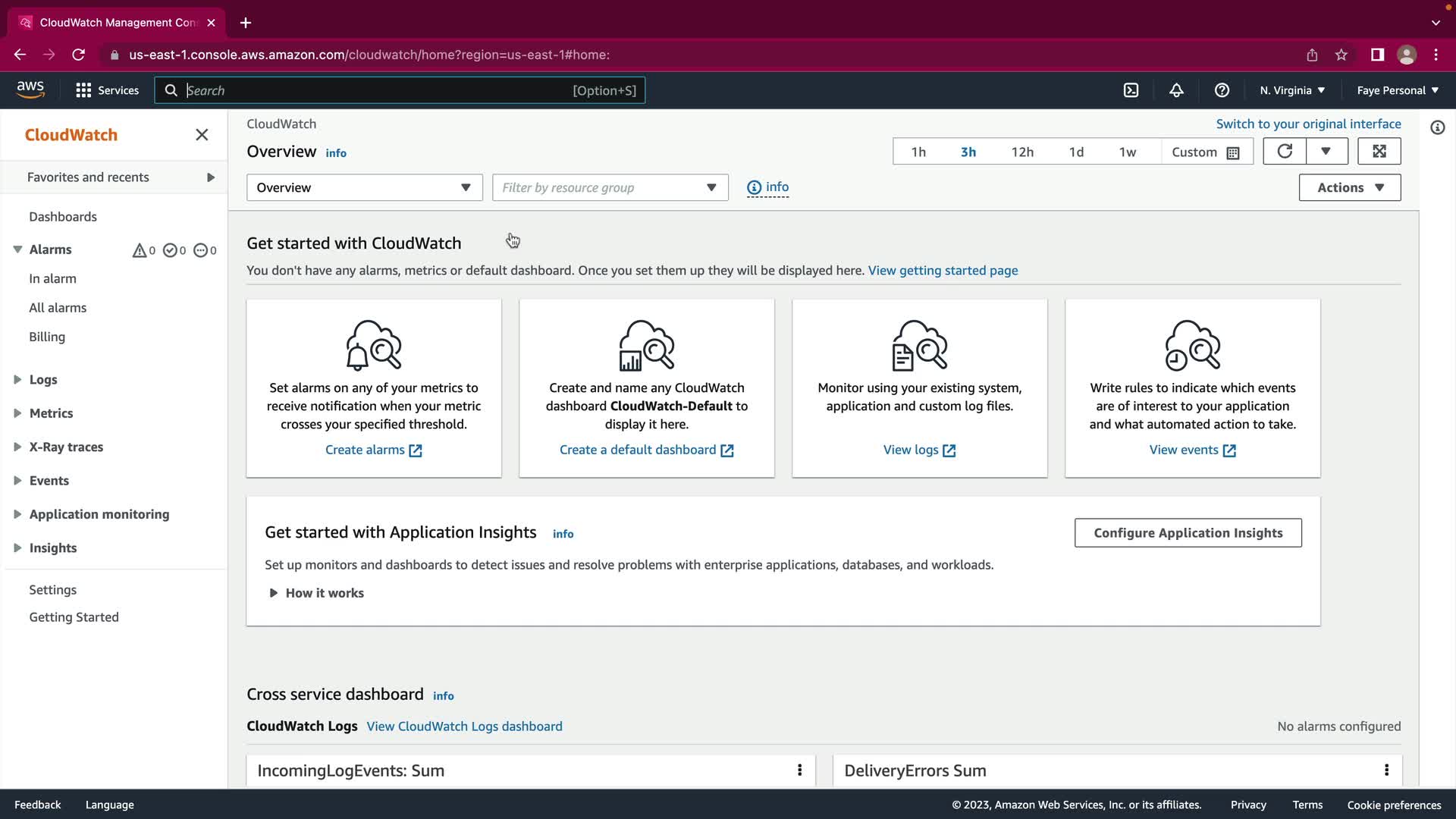
Task: Open AWS CloudShell icon in top bar
Action: [x=1131, y=90]
